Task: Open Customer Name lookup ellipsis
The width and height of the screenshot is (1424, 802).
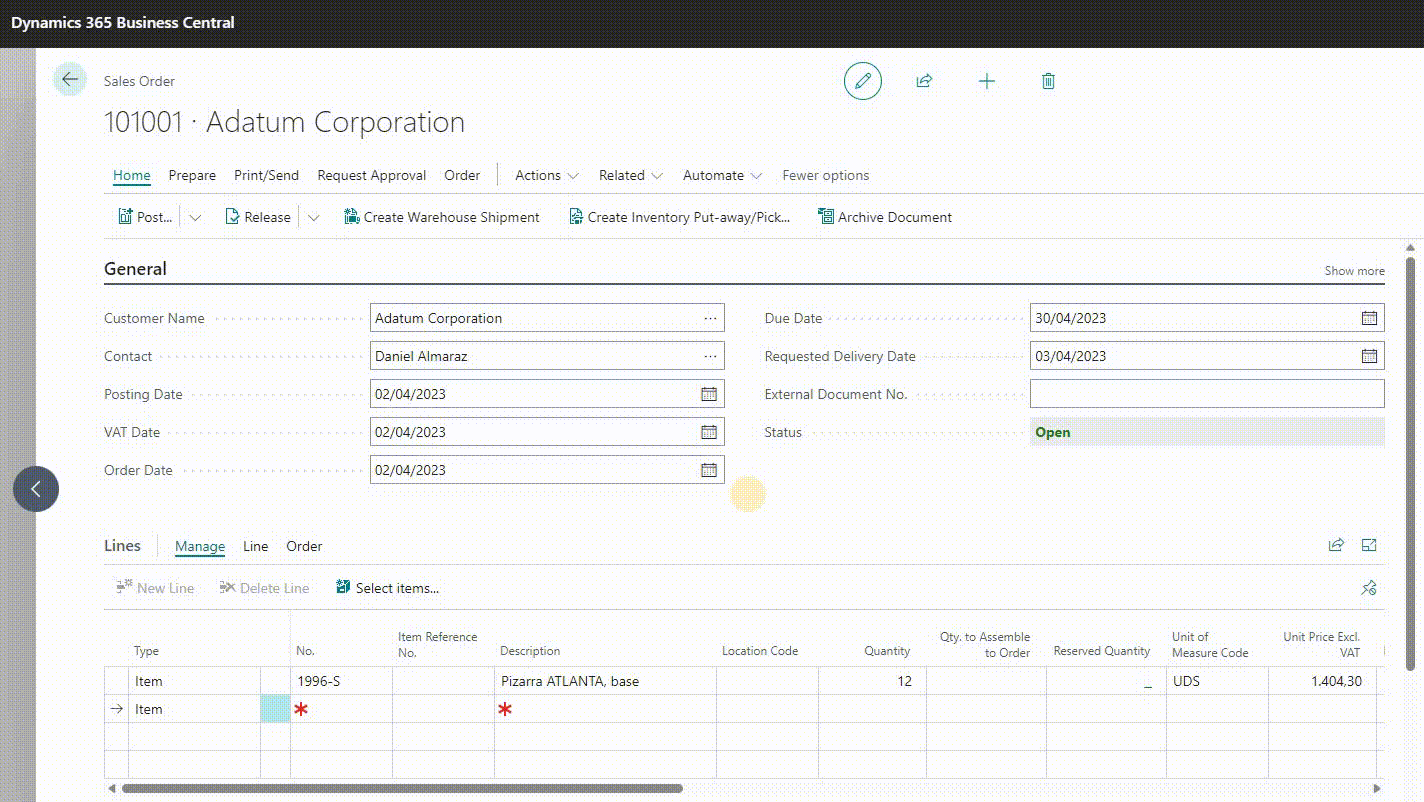Action: point(710,318)
